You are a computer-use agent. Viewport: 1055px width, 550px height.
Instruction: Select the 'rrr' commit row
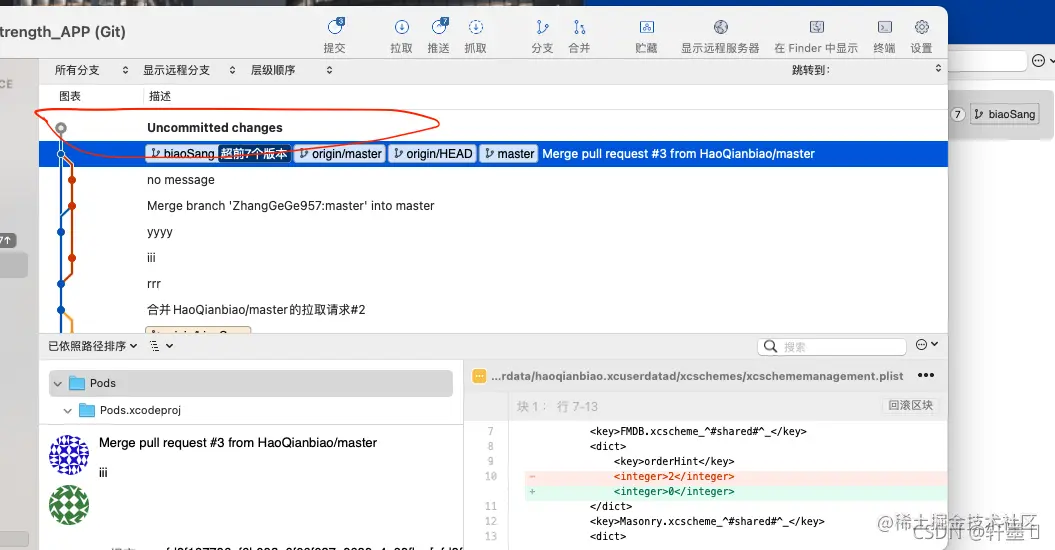pyautogui.click(x=493, y=284)
